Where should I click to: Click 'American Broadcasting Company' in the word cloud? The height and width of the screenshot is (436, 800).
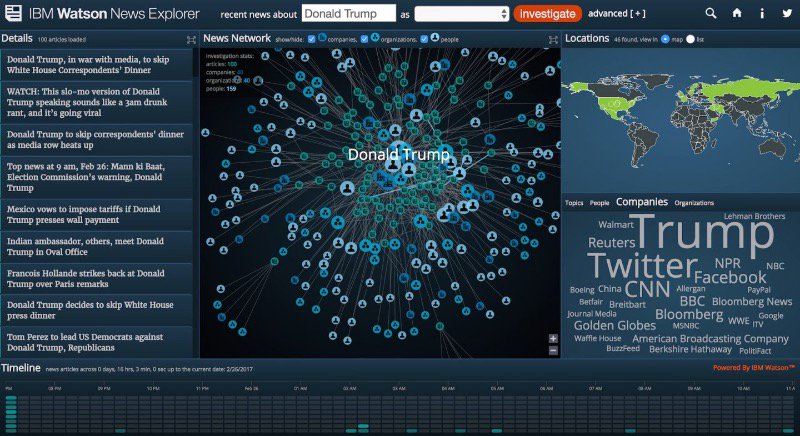[710, 339]
